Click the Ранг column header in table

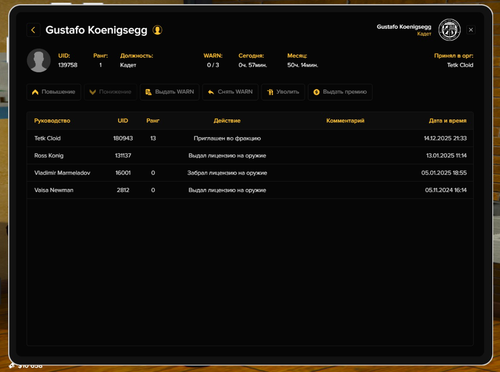pos(153,121)
